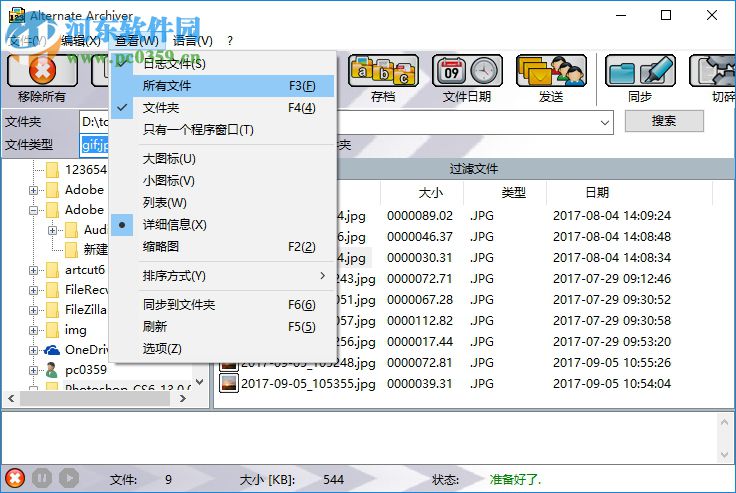
Task: Click the Size (大小) column header
Action: click(422, 193)
